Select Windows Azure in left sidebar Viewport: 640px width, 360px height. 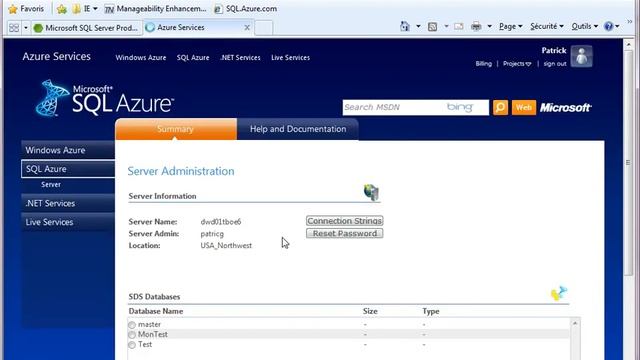pos(68,150)
